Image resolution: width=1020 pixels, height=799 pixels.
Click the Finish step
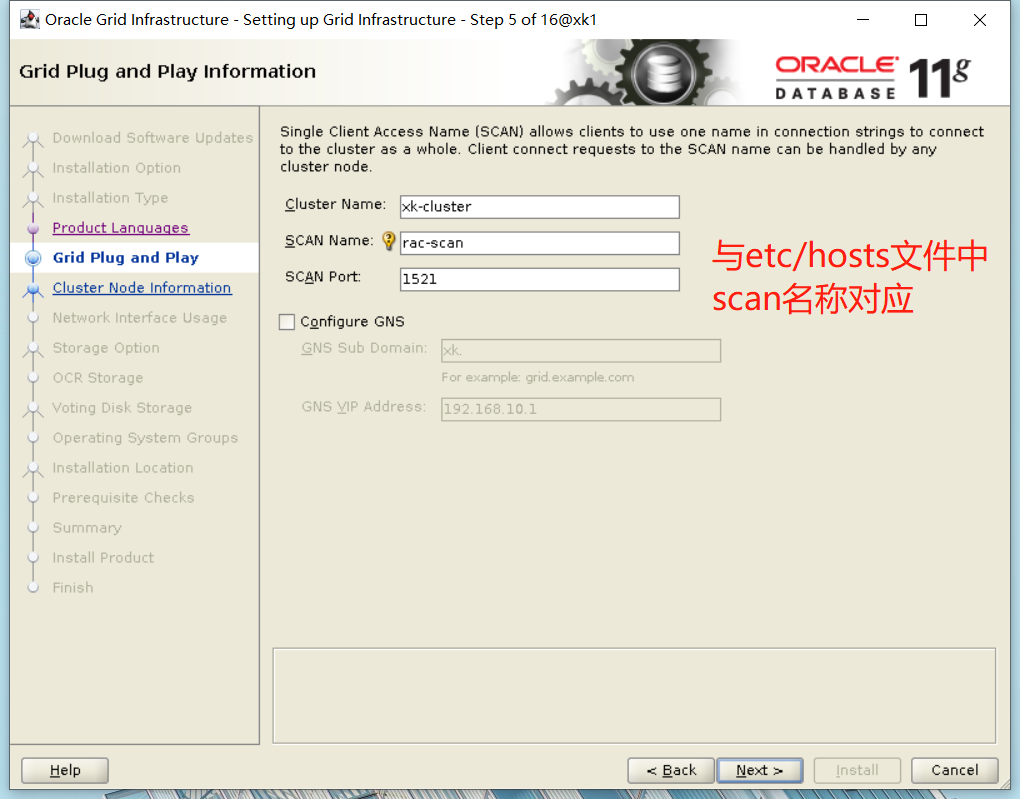(72, 588)
